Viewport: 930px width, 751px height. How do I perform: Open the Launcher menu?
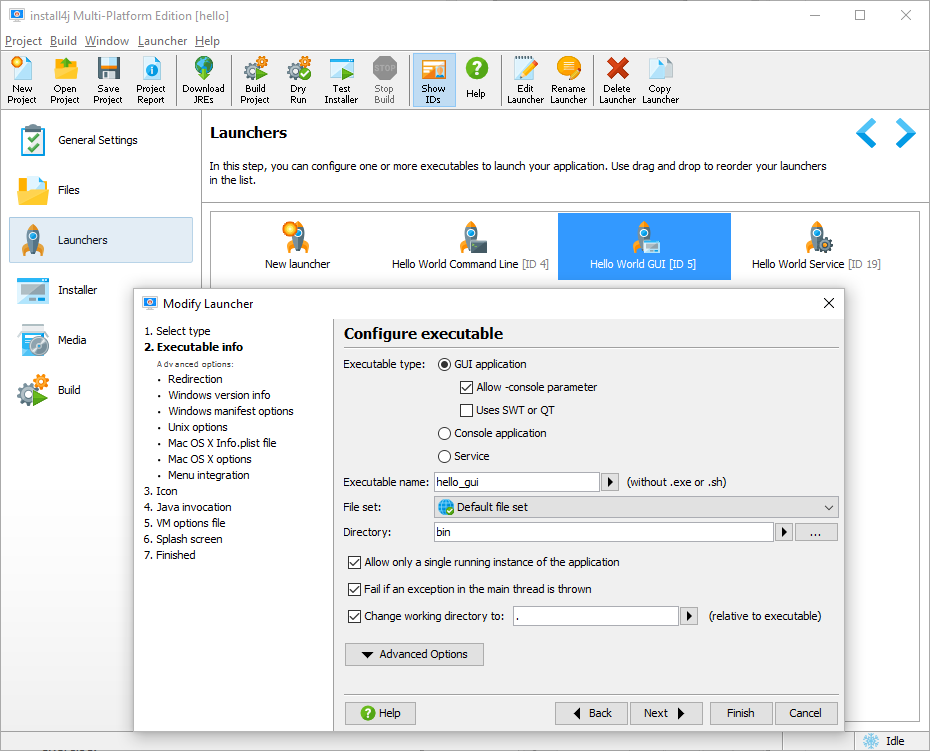coord(163,41)
